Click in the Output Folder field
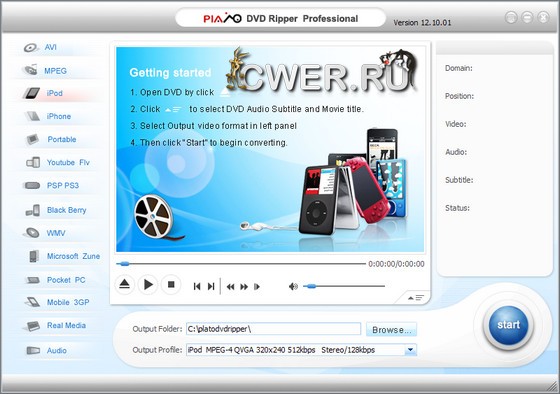 pos(274,329)
